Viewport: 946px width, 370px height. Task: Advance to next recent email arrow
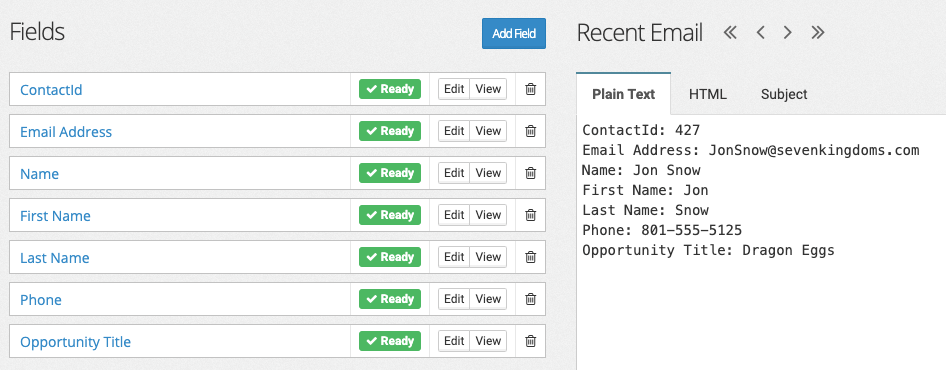pyautogui.click(x=787, y=33)
